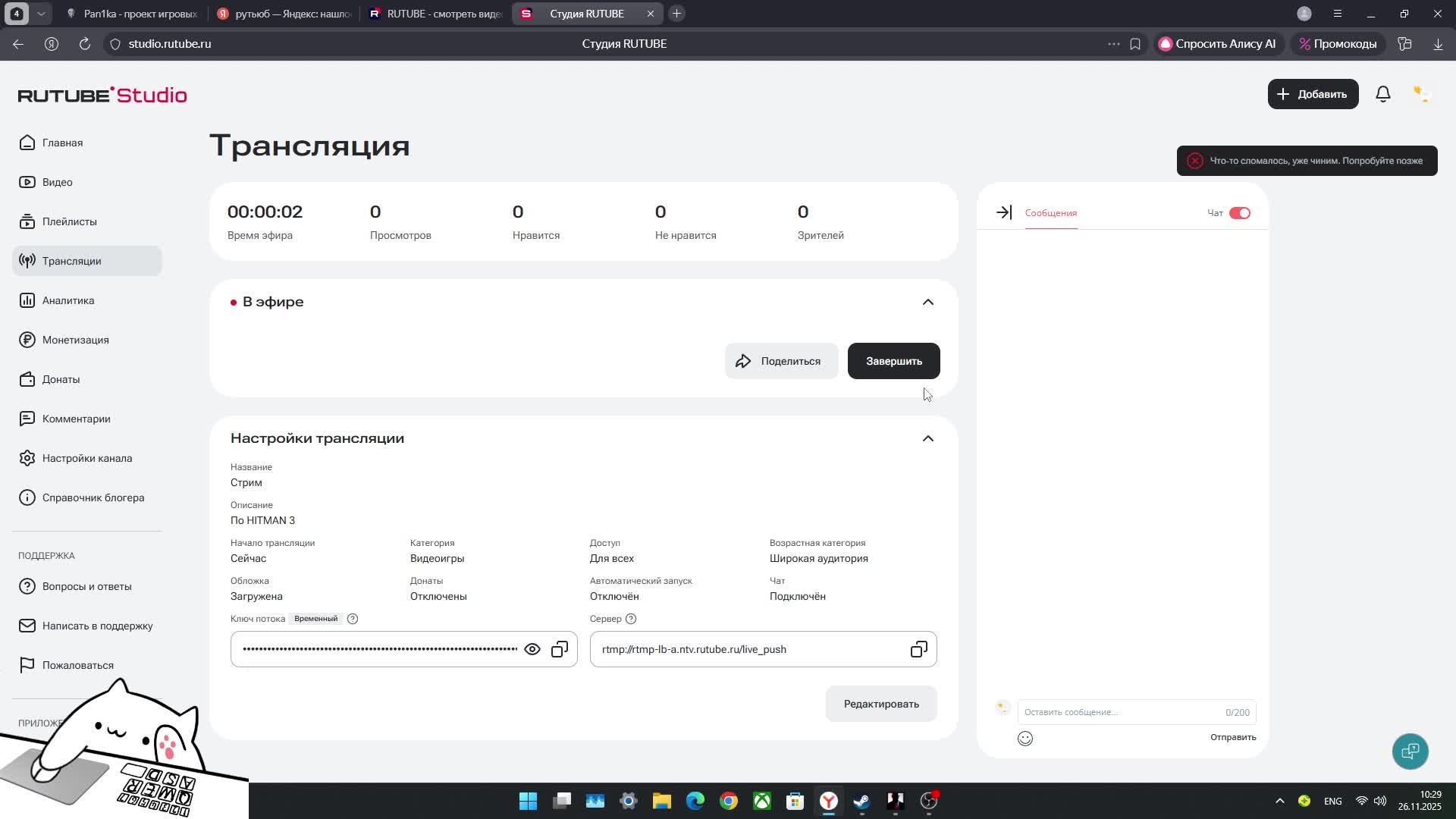The height and width of the screenshot is (819, 1456).
Task: Collapse the Настройки трансляции section
Action: click(x=928, y=438)
